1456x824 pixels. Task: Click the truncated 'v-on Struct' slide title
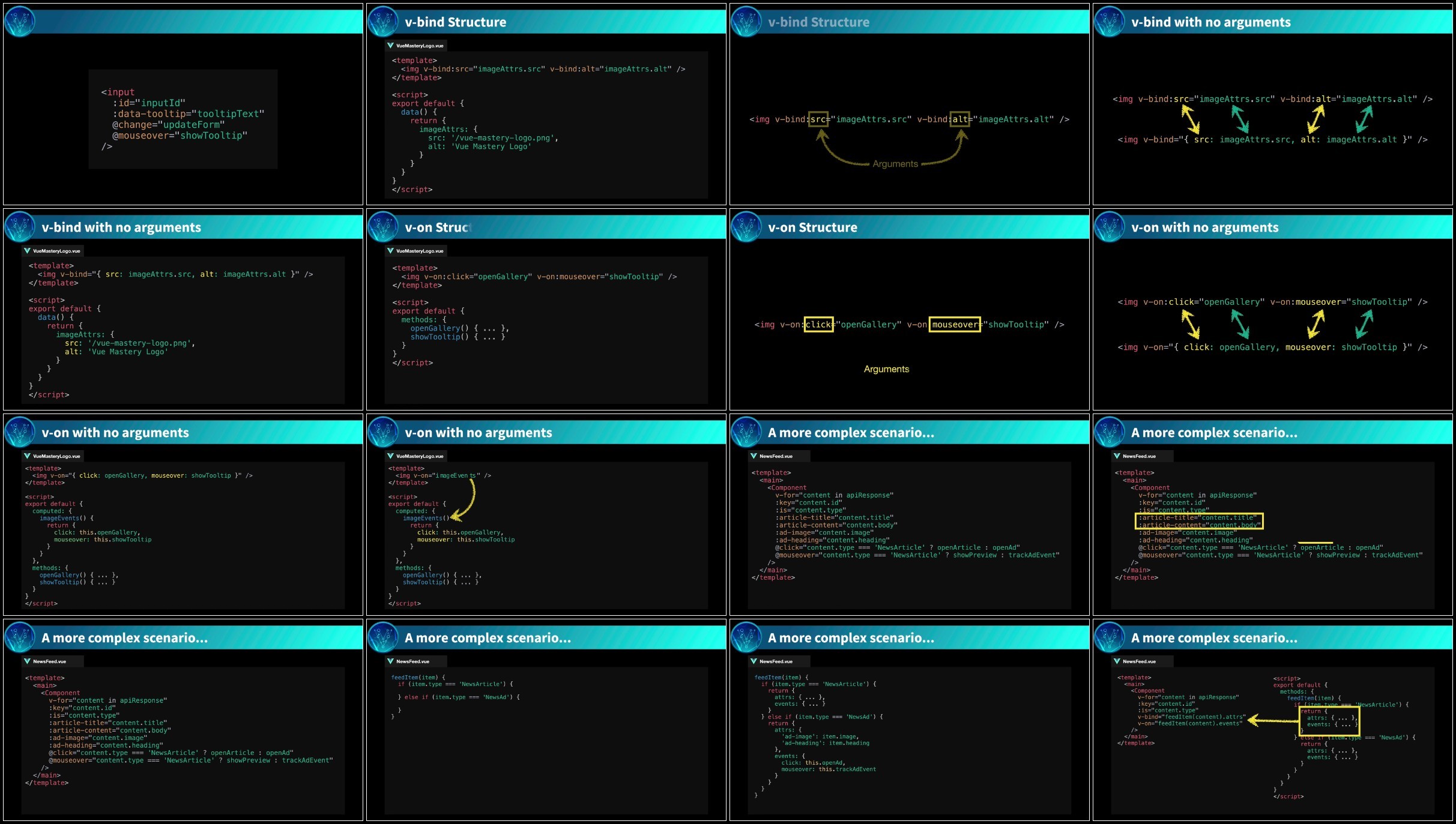(x=438, y=227)
